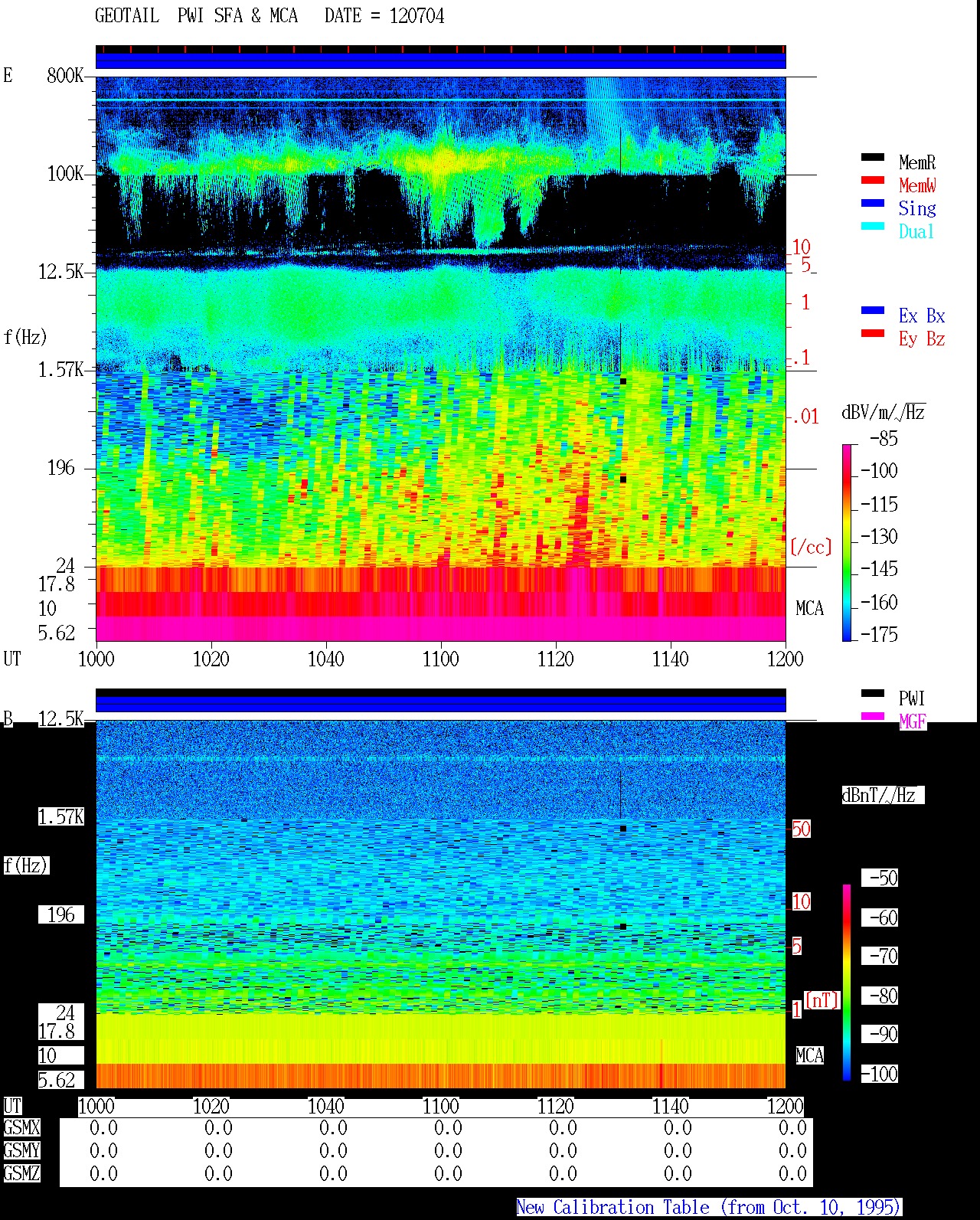Click the '-50' color scale value
980x1220 pixels.
pos(884,878)
